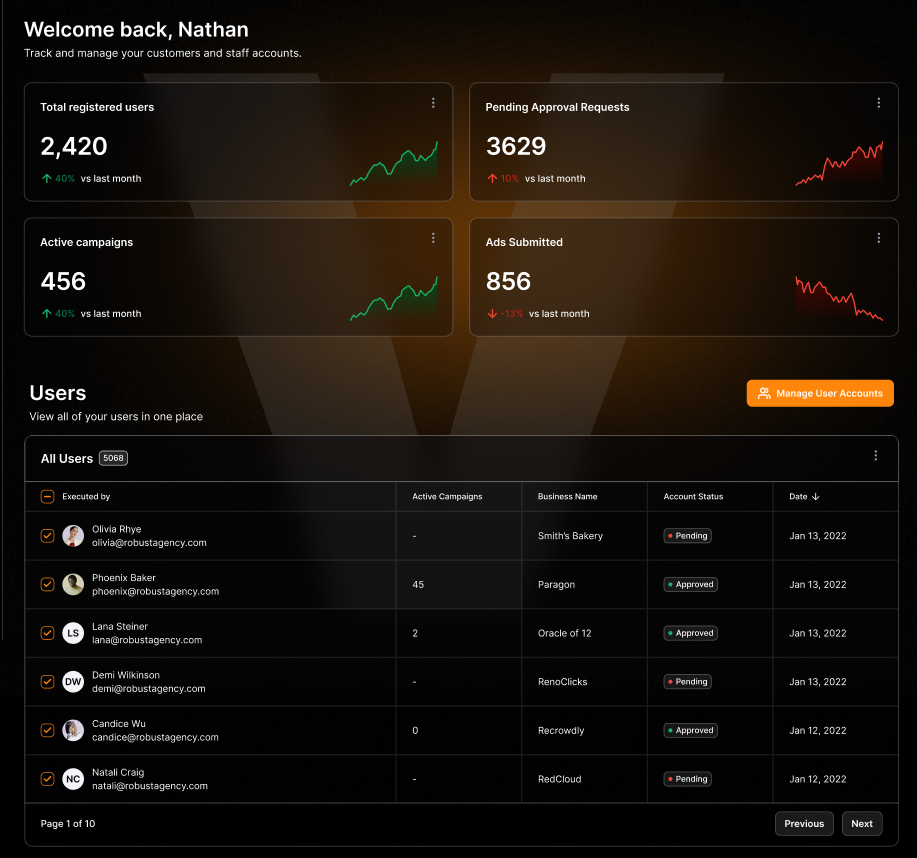The height and width of the screenshot is (858, 917).
Task: Click the Approved badge for Oracle of 12
Action: coord(690,633)
